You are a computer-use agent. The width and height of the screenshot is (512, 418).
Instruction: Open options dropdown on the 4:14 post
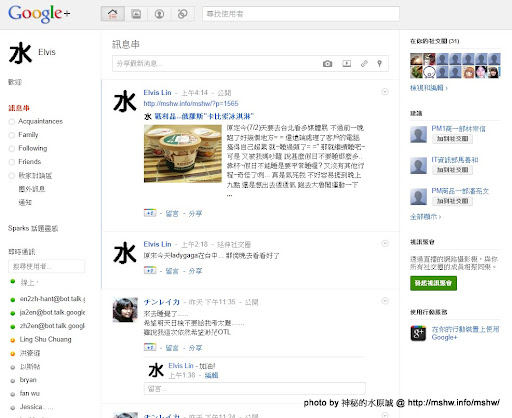(x=385, y=92)
